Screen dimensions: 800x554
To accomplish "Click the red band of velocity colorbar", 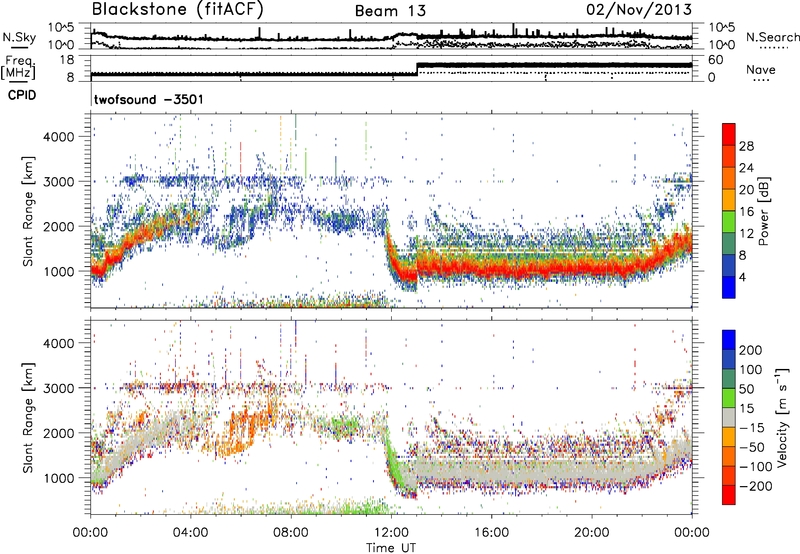I will coord(729,495).
